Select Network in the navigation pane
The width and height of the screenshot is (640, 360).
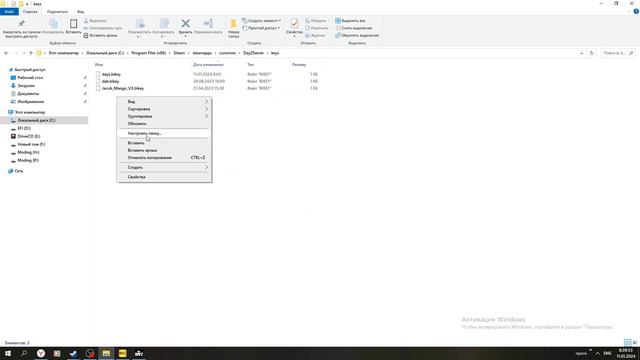pyautogui.click(x=19, y=171)
